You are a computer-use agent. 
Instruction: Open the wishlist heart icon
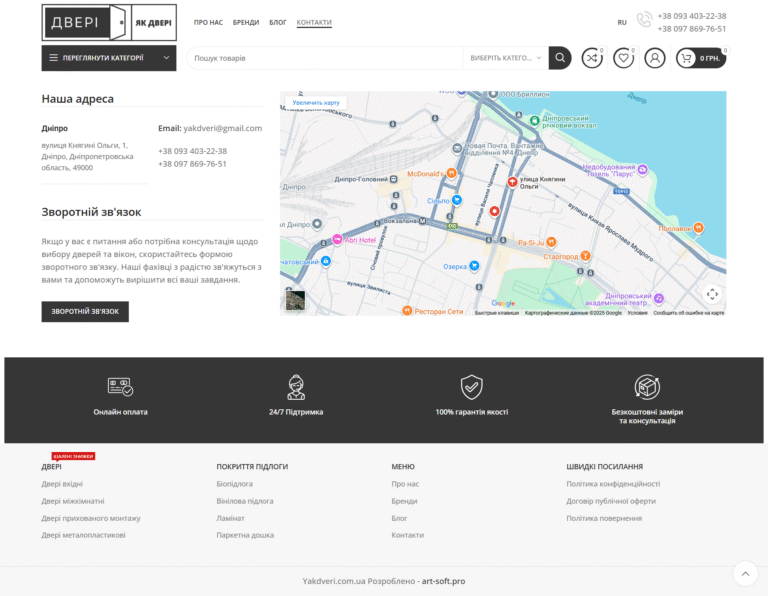(624, 58)
